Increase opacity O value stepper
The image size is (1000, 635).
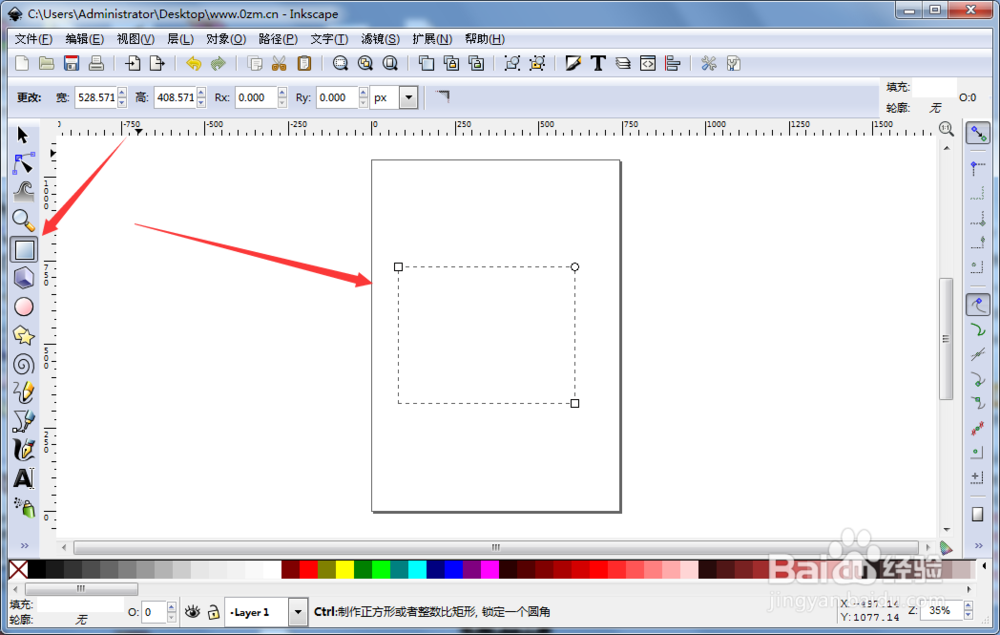172,607
